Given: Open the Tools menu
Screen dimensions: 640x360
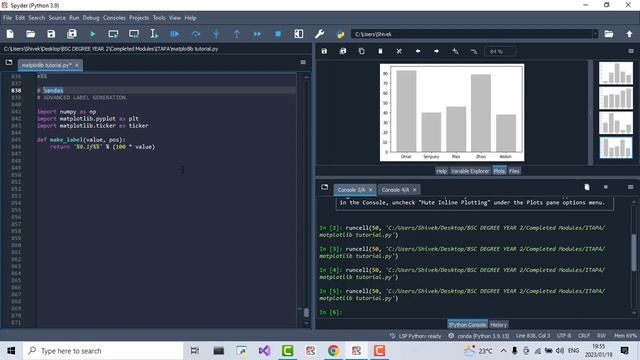Looking at the screenshot, I should pos(159,18).
